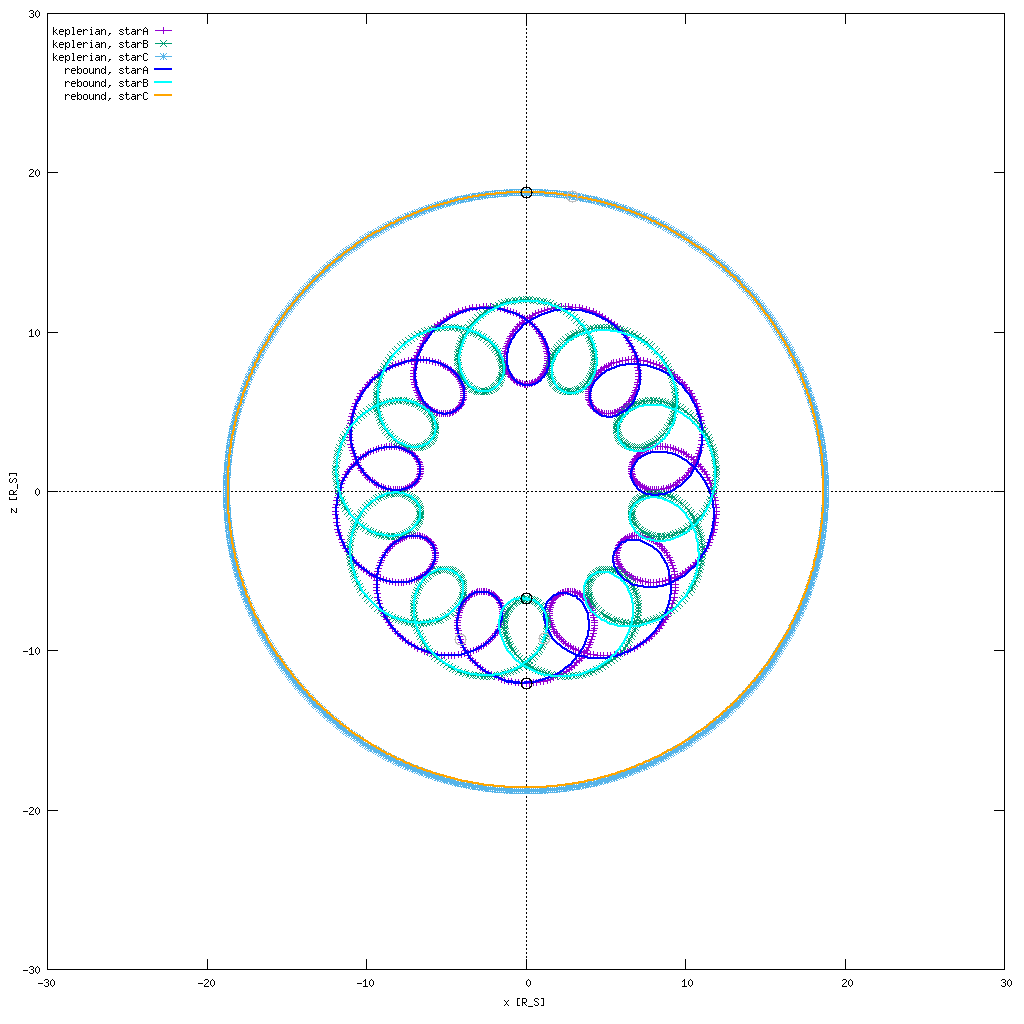Screen dimensions: 1024x1024
Task: Click the black circle marker on the outer orbit
Action: (x=526, y=193)
